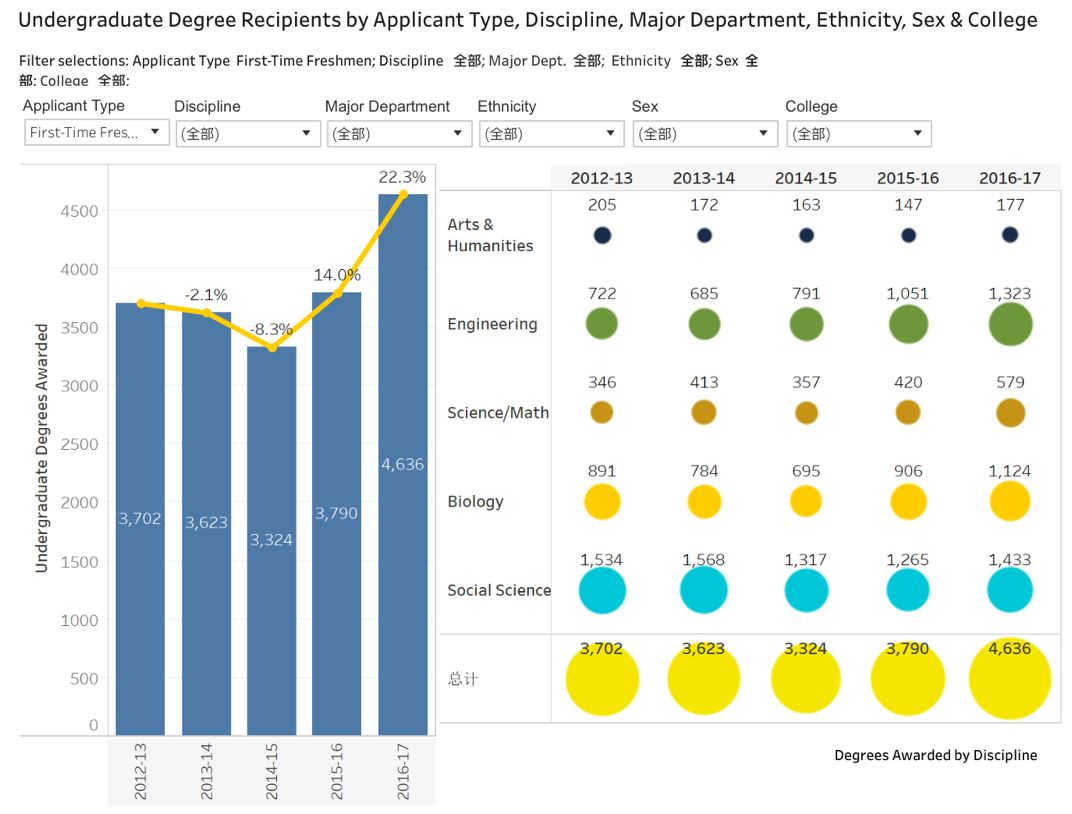Viewport: 1072px width, 814px height.
Task: Click the Undergraduate Degrees Awarded axis title
Action: (x=42, y=448)
